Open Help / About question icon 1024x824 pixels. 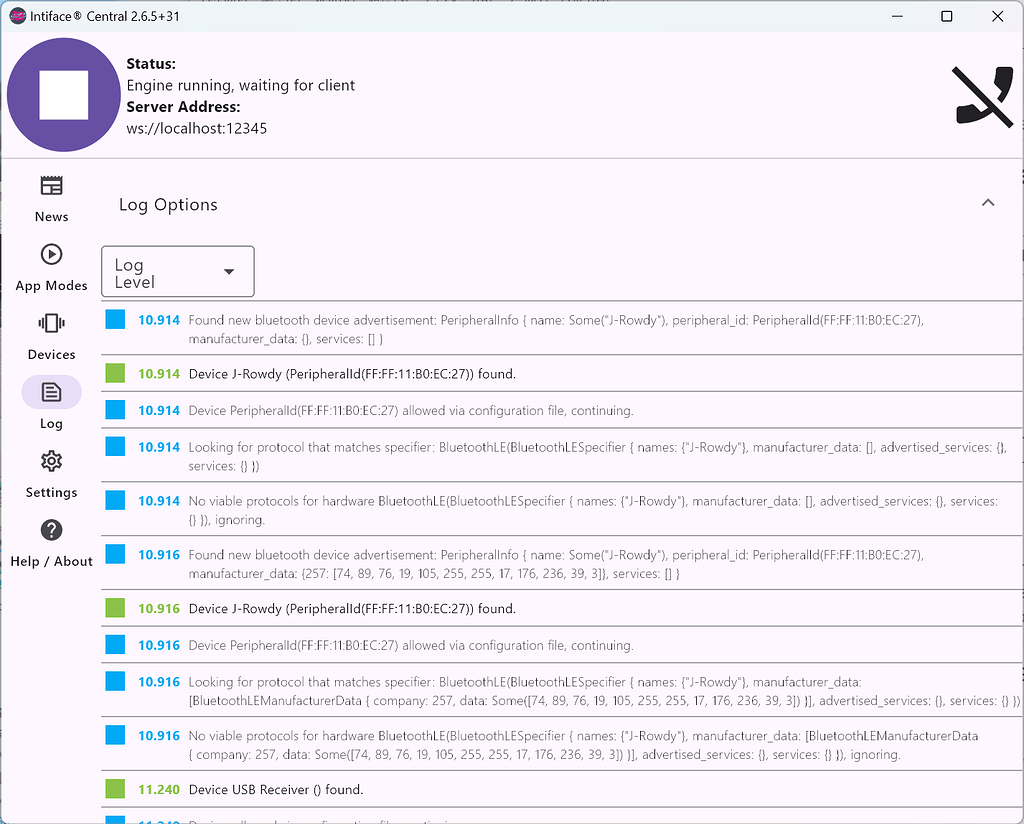click(51, 530)
